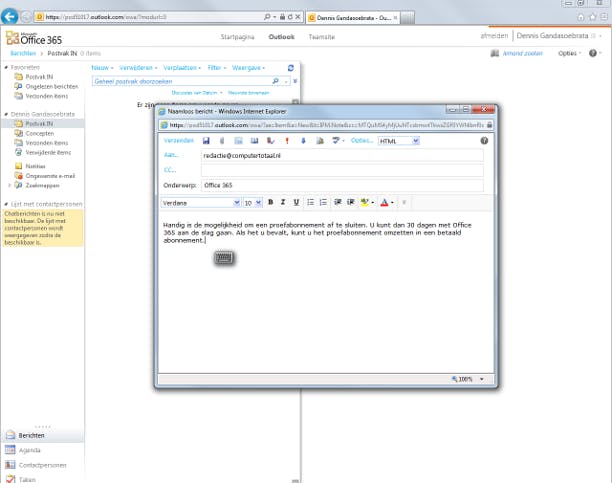Open Opties in the compose toolbar
The width and height of the screenshot is (612, 483).
coord(362,141)
